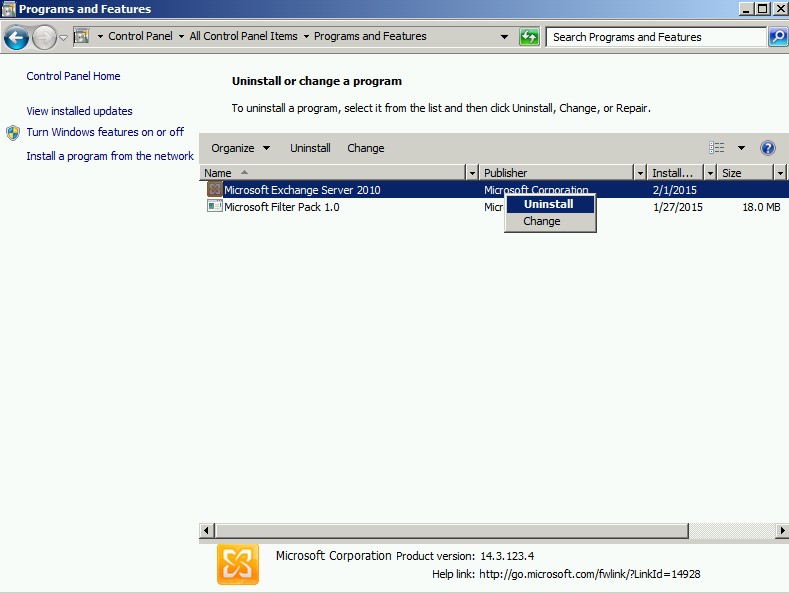Image resolution: width=789 pixels, height=593 pixels.
Task: Open the Name column filter dropdown arrow
Action: [472, 173]
